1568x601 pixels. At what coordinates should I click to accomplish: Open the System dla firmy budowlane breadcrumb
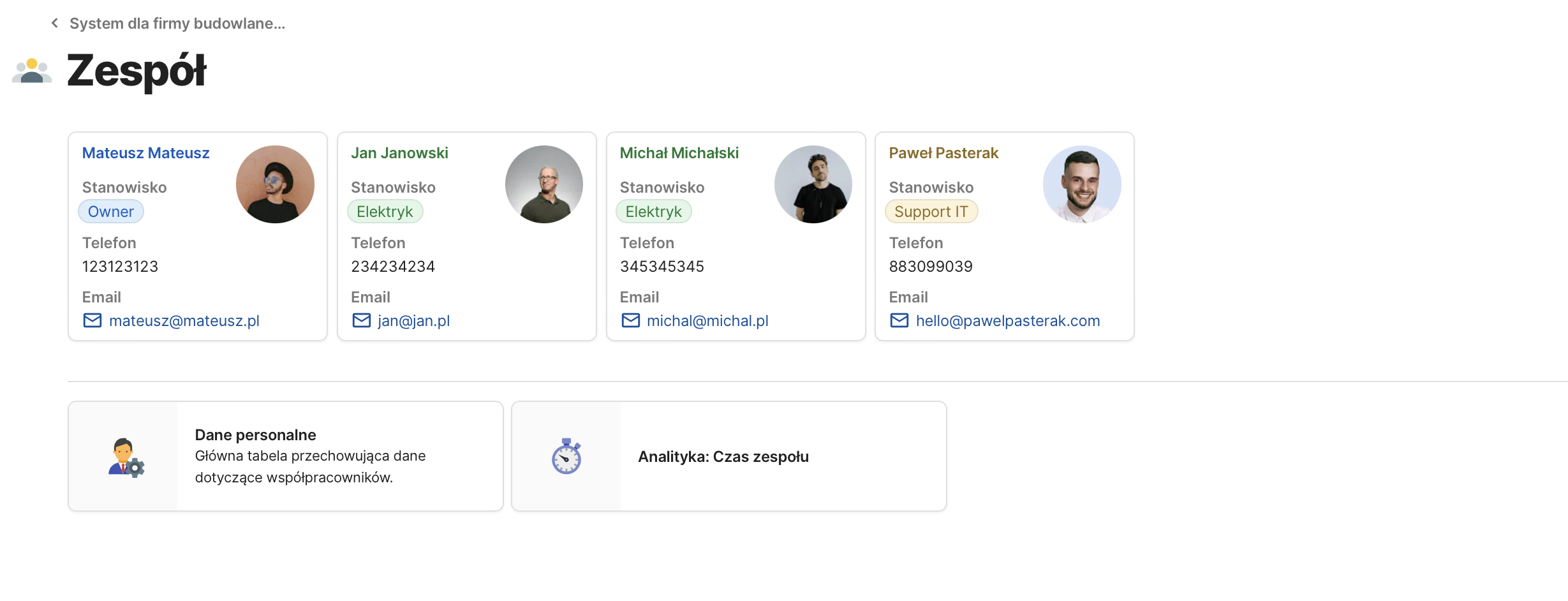click(x=177, y=24)
